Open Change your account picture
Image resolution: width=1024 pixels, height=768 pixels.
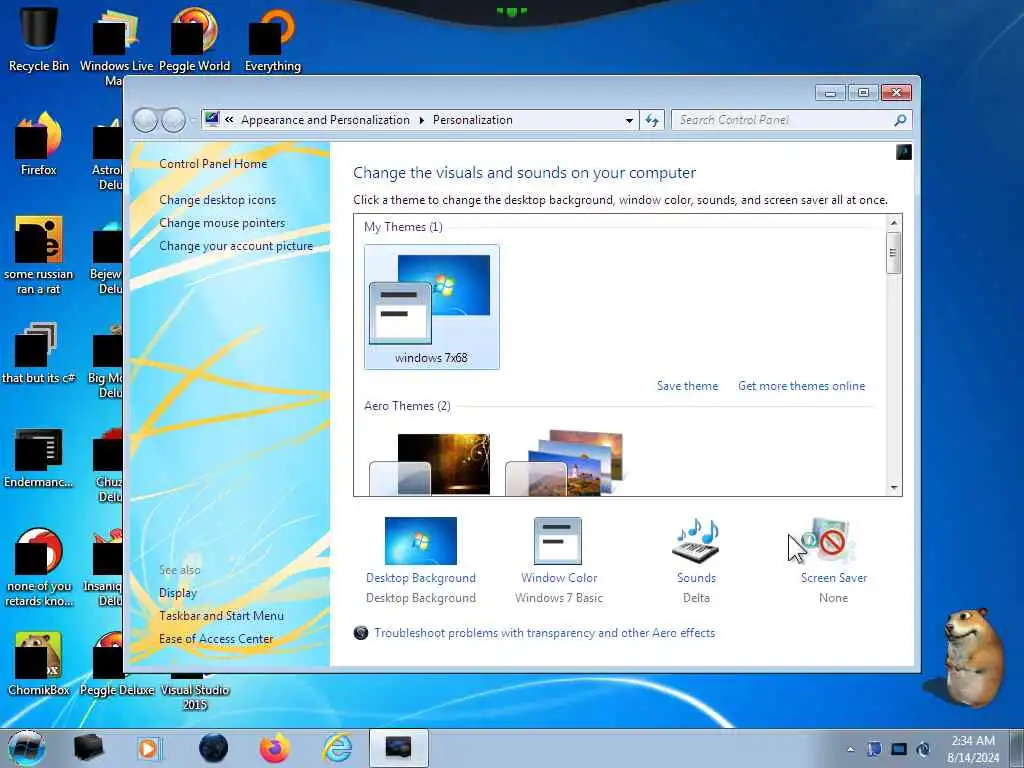[x=236, y=246]
